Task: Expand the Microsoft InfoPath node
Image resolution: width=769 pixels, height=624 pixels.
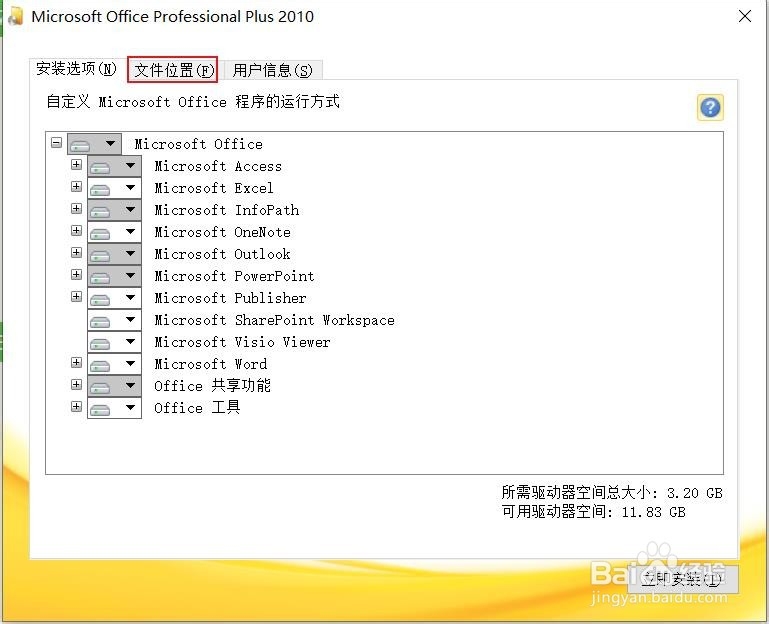Action: click(76, 208)
